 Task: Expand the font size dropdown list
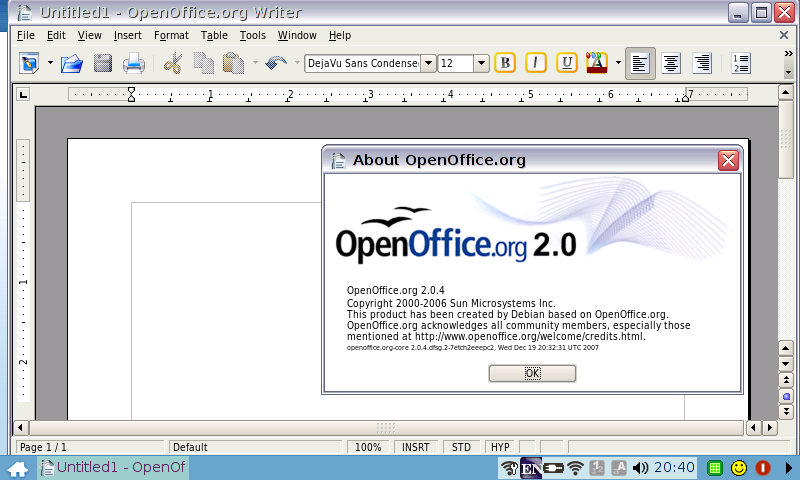coord(481,63)
